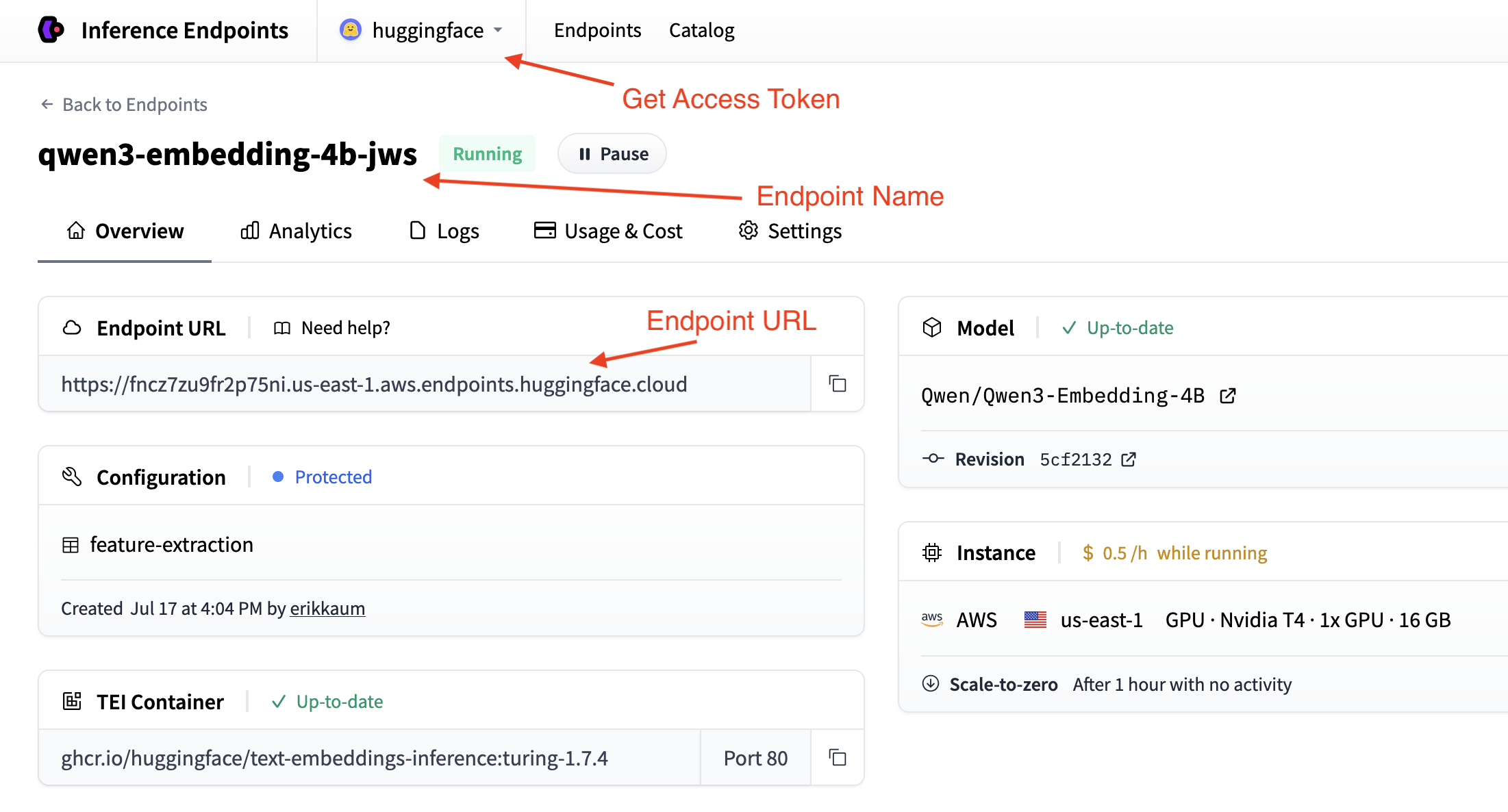Open the Usage & Cost tab
The height and width of the screenshot is (812, 1508).
pyautogui.click(x=608, y=231)
